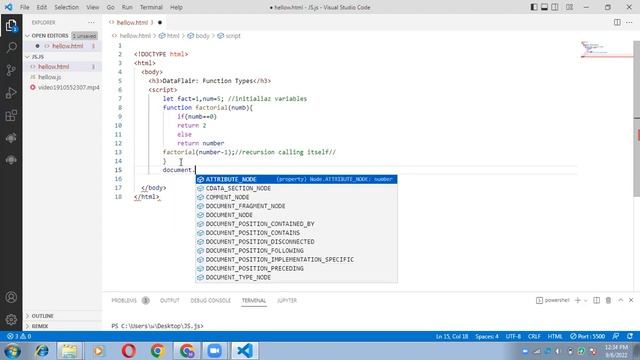Open Explorer Views and More Actions ellipsis
This screenshot has height=360, width=640.
[x=91, y=22]
